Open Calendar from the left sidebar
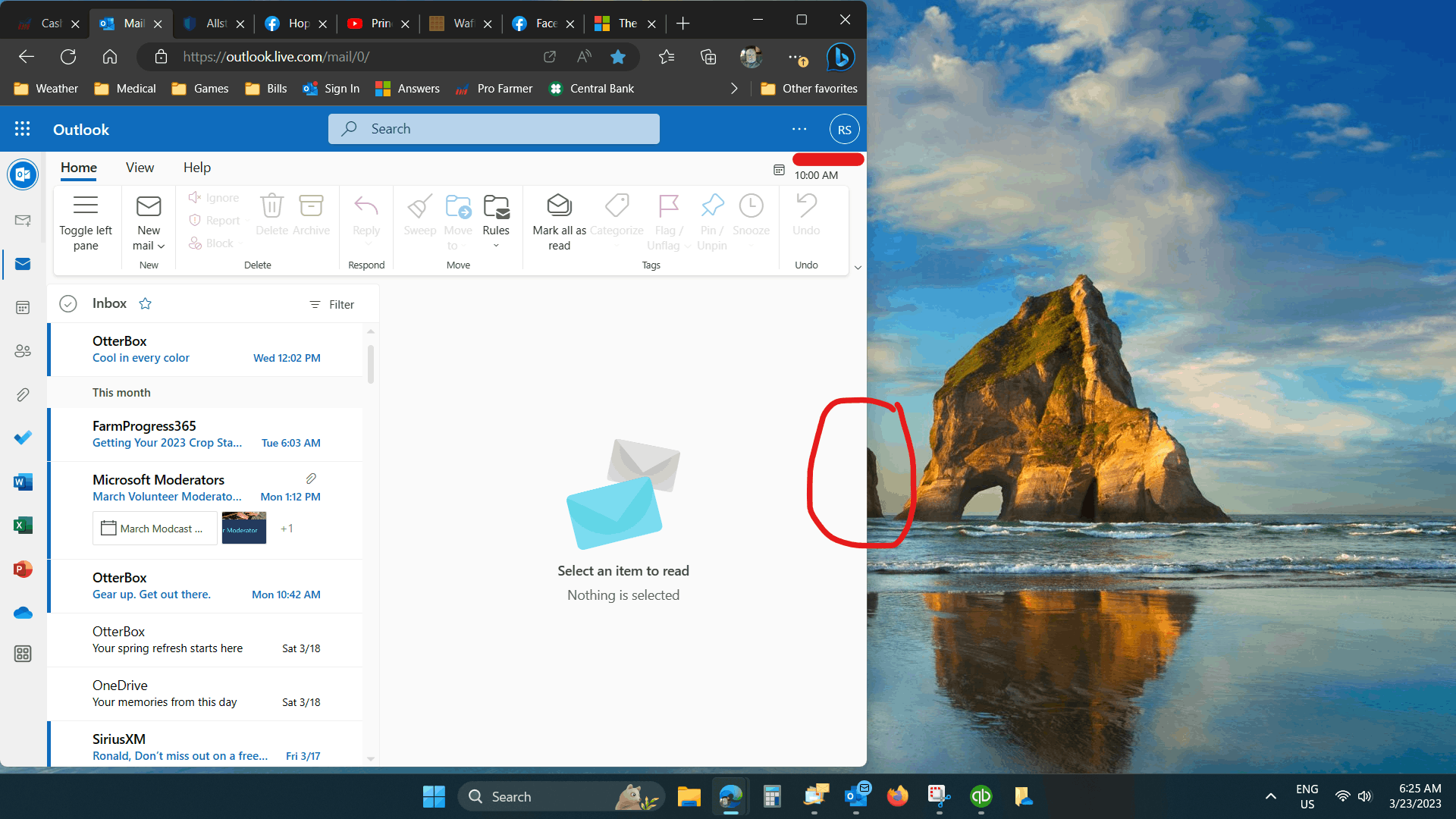 coord(23,308)
